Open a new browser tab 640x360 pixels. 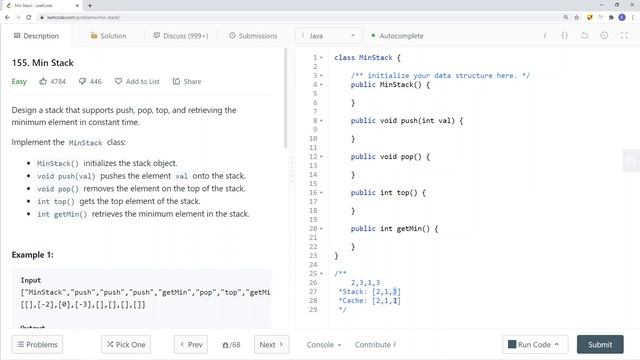pyautogui.click(x=90, y=6)
